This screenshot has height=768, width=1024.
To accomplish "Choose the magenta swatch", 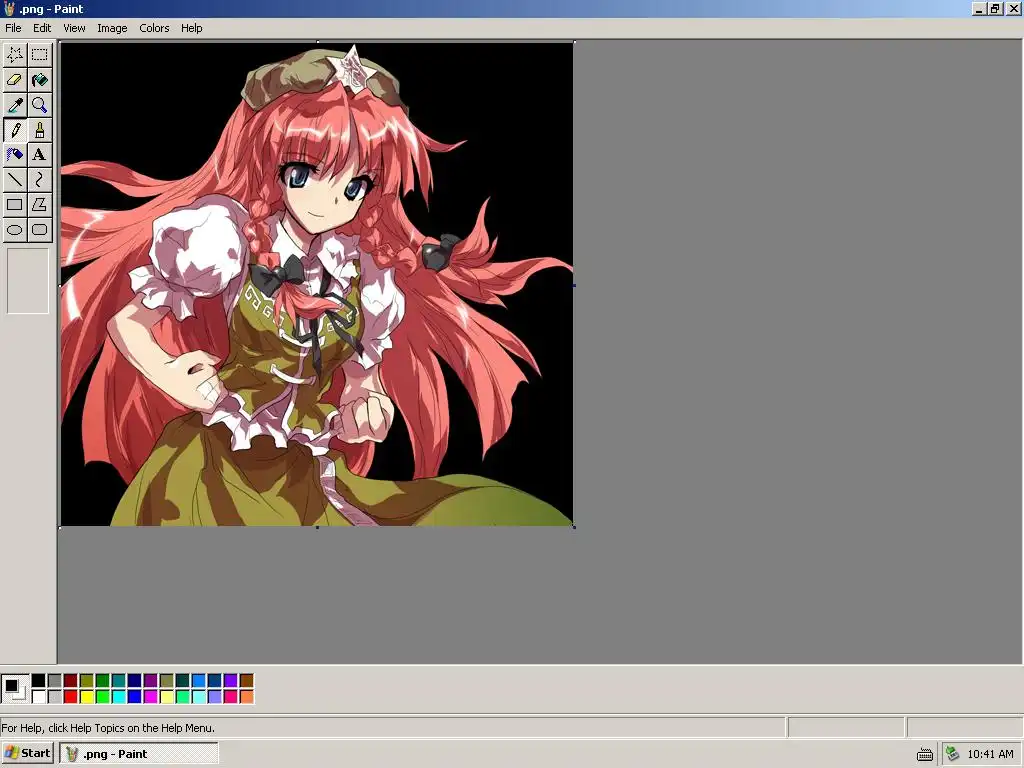I will pyautogui.click(x=151, y=697).
